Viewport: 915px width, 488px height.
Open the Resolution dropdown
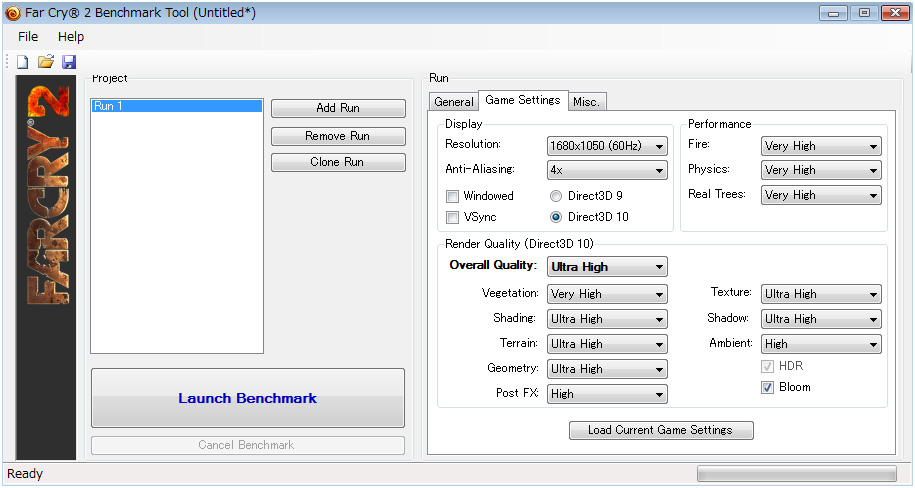(x=607, y=146)
